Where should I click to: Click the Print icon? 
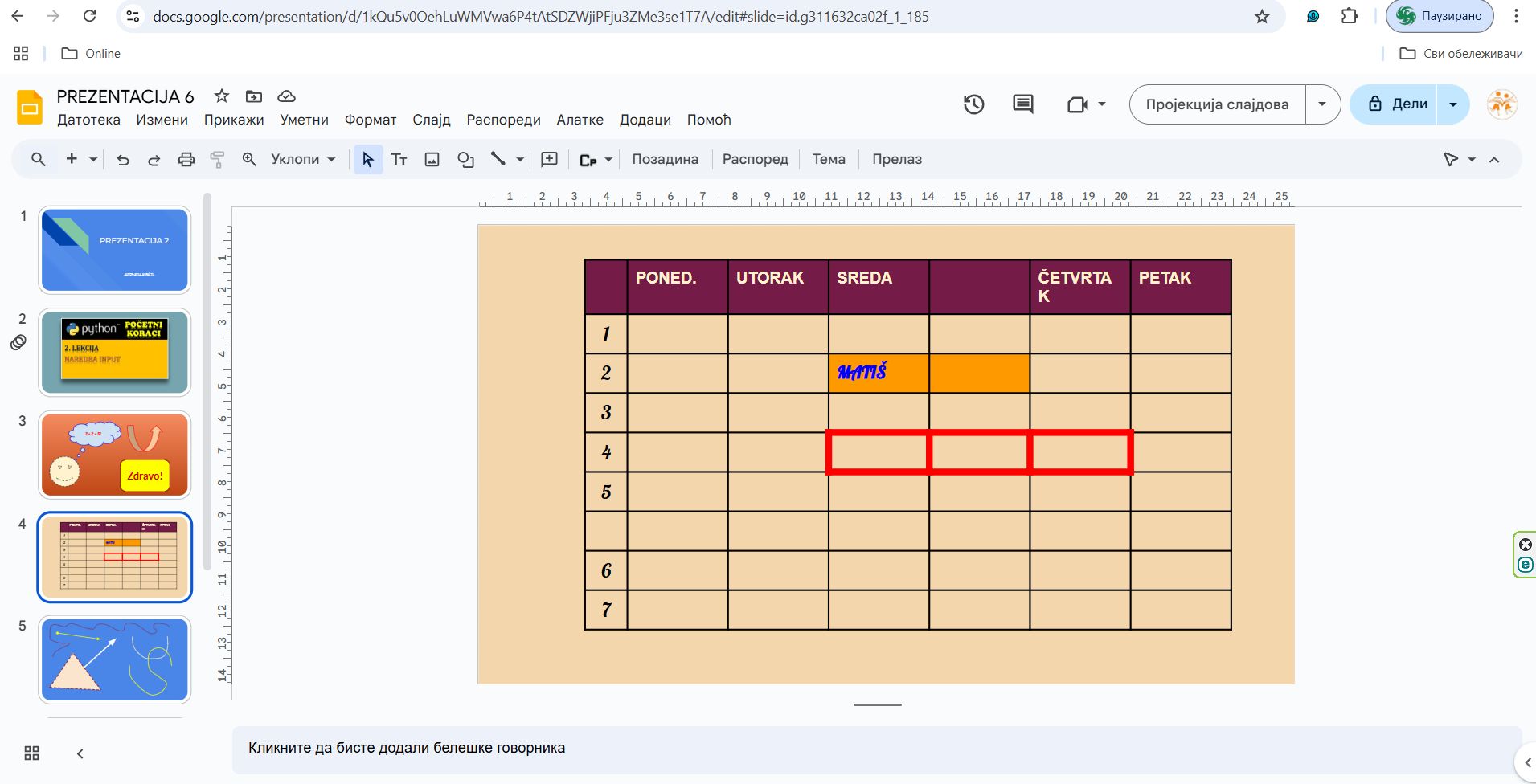click(x=186, y=160)
